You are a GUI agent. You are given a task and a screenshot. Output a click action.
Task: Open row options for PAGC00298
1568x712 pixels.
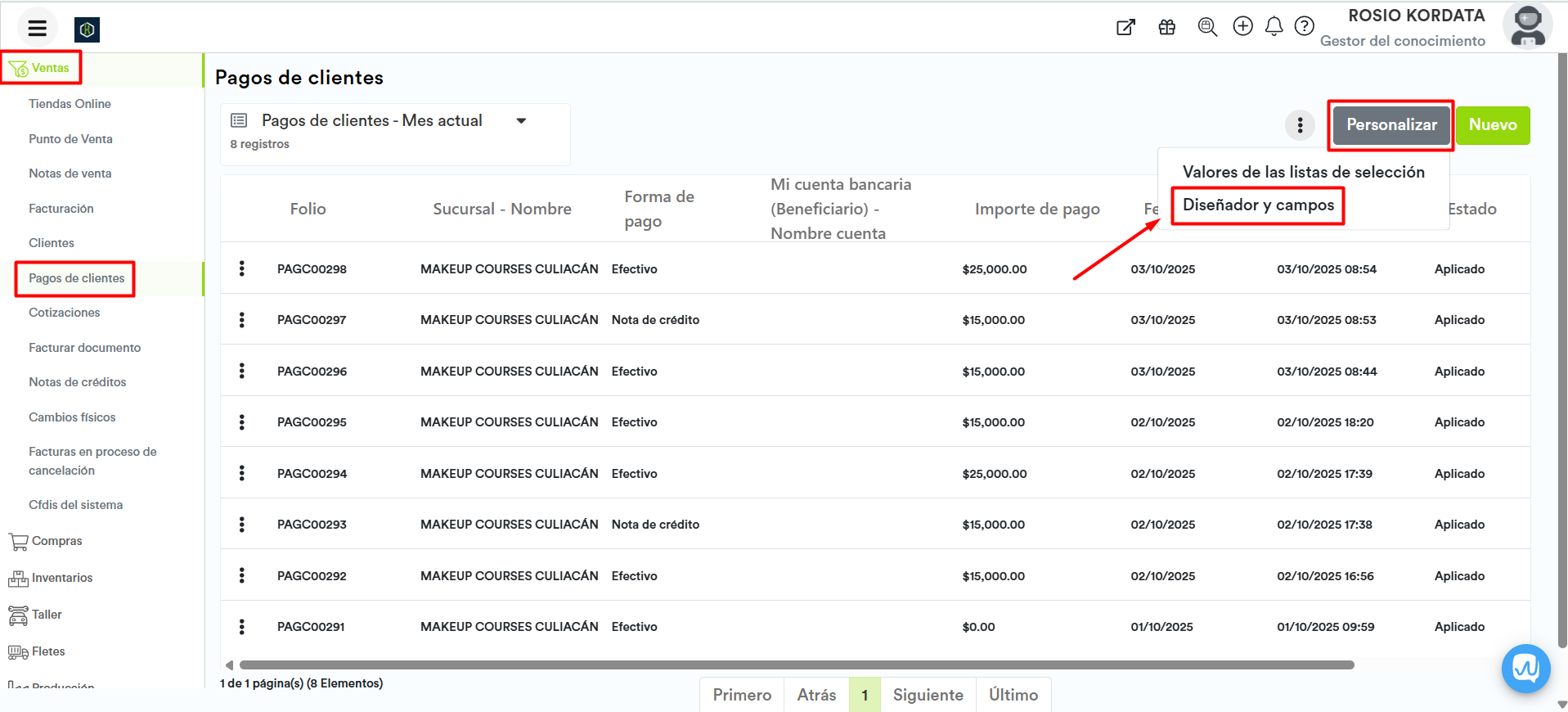242,268
